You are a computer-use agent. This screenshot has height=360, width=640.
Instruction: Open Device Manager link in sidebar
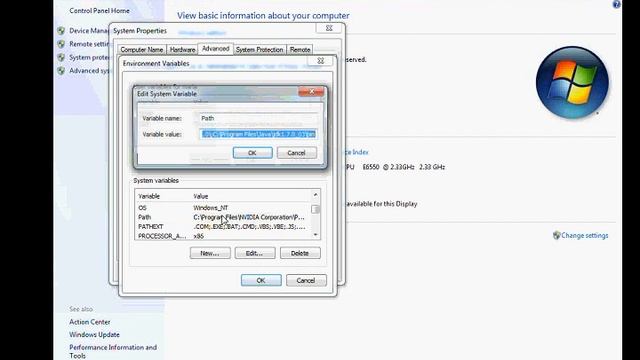pyautogui.click(x=89, y=31)
